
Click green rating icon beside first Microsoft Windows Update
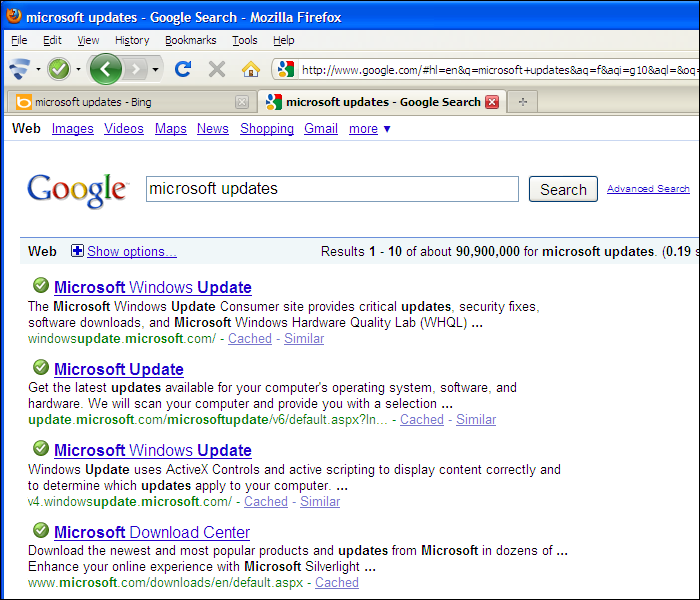(41, 285)
